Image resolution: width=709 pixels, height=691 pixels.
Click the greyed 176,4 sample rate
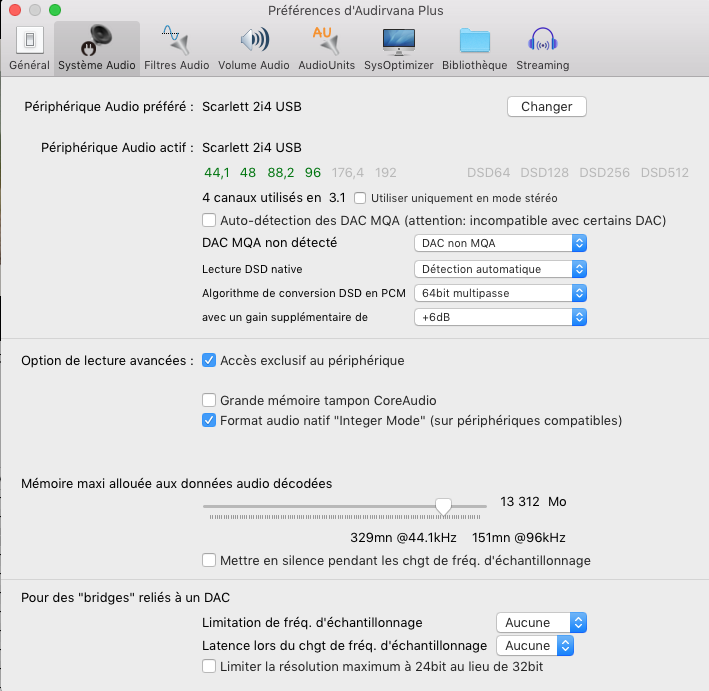point(348,173)
